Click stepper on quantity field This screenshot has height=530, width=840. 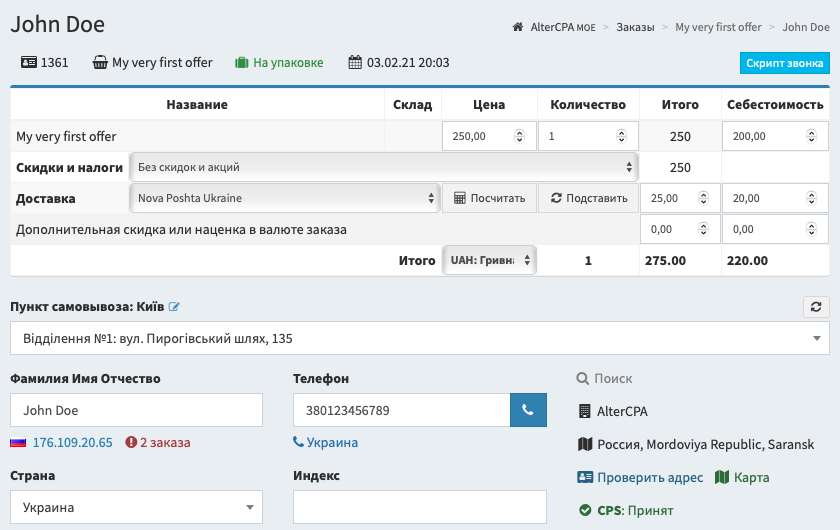tap(621, 136)
